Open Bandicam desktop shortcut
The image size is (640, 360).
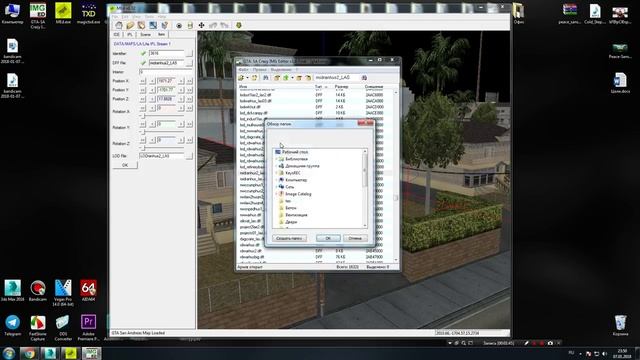point(38,290)
